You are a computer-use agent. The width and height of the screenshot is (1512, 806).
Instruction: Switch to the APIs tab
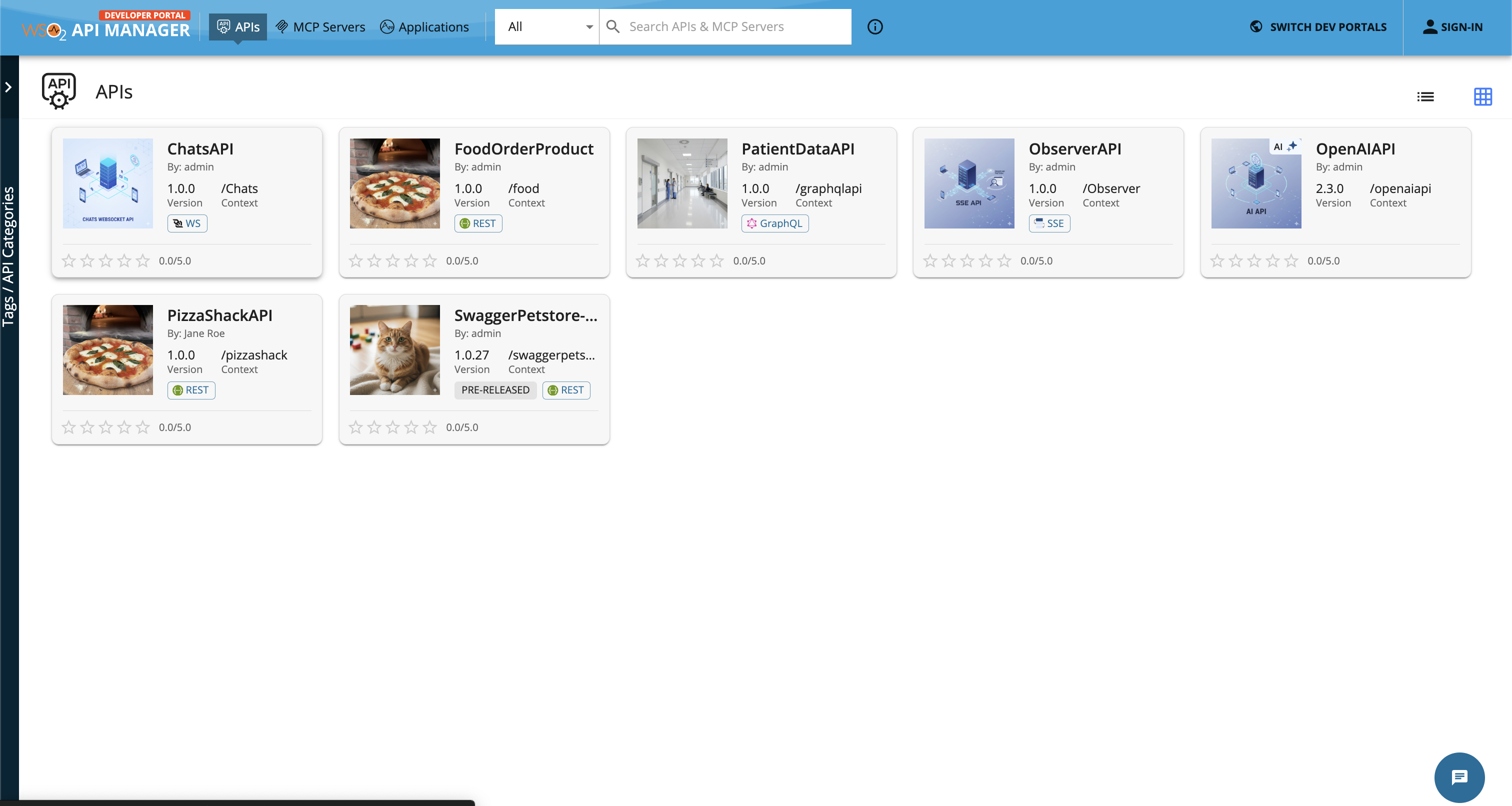tap(237, 26)
